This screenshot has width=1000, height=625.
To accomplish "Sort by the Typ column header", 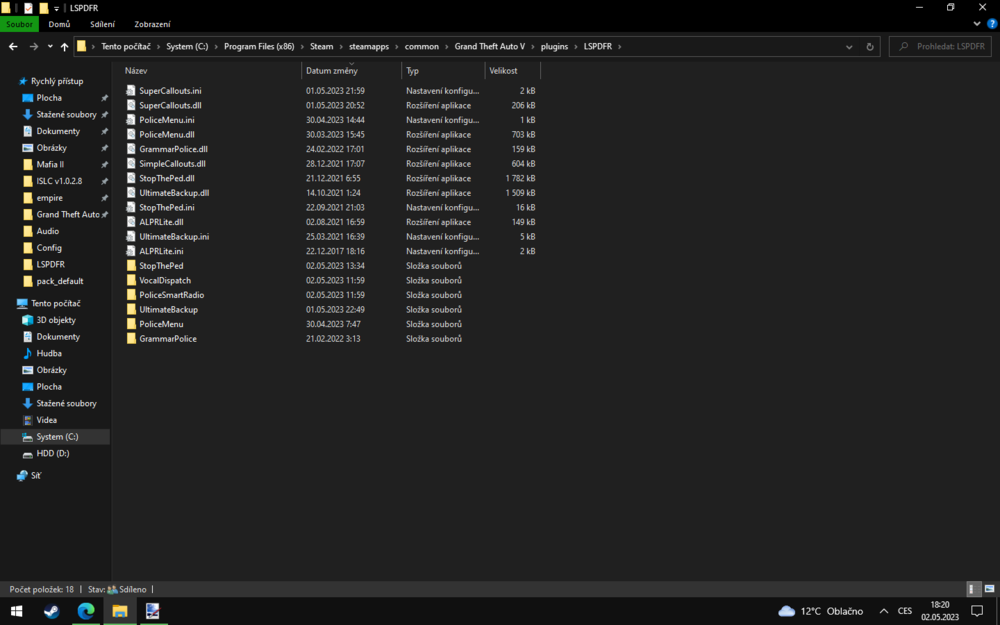I will [412, 71].
